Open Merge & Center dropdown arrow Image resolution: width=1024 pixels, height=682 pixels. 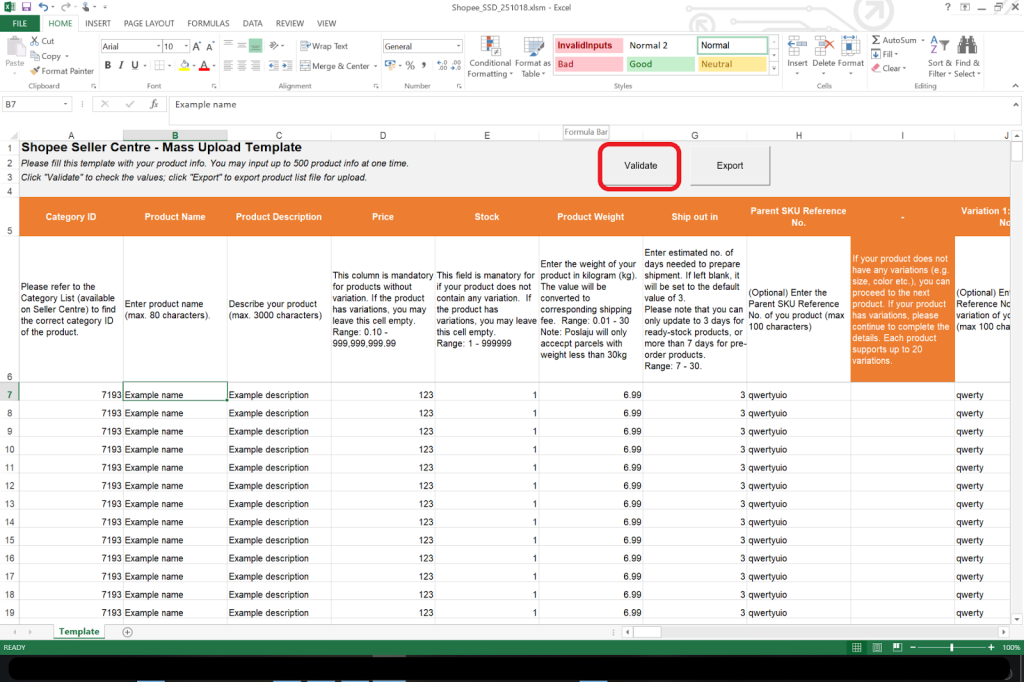376,66
